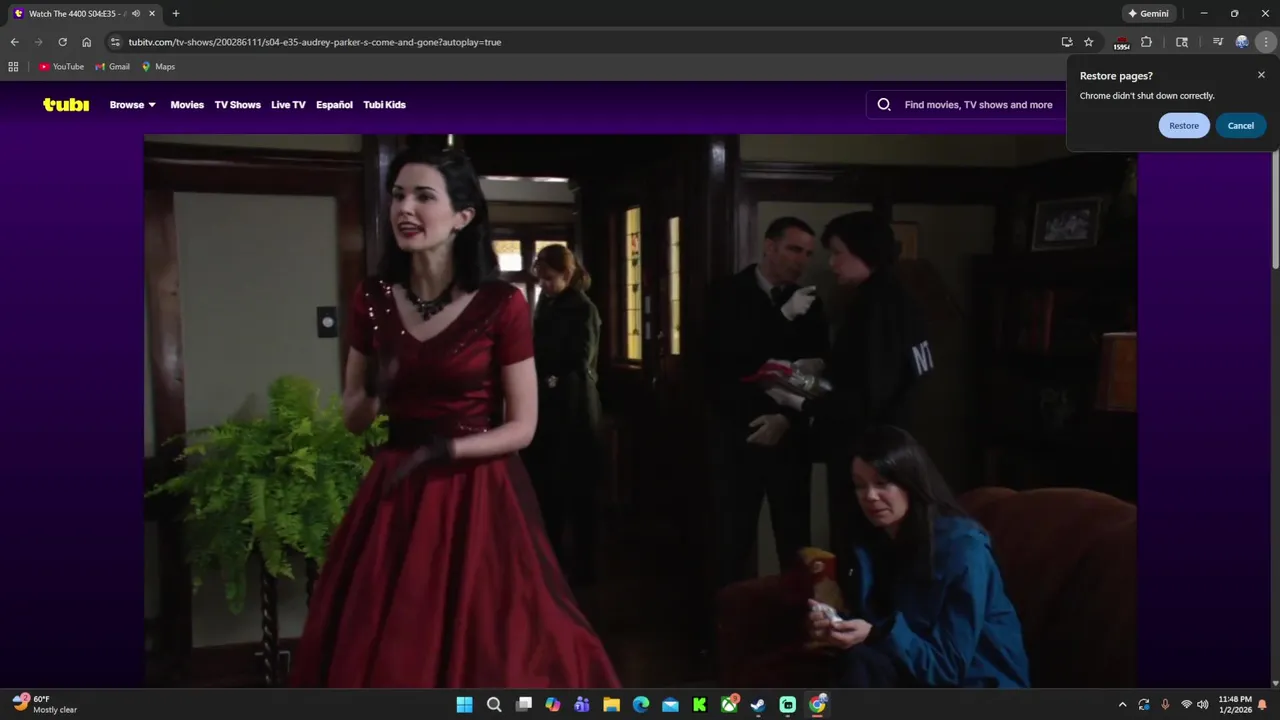The image size is (1280, 720).
Task: Open the notifications bell
Action: coord(1263,705)
